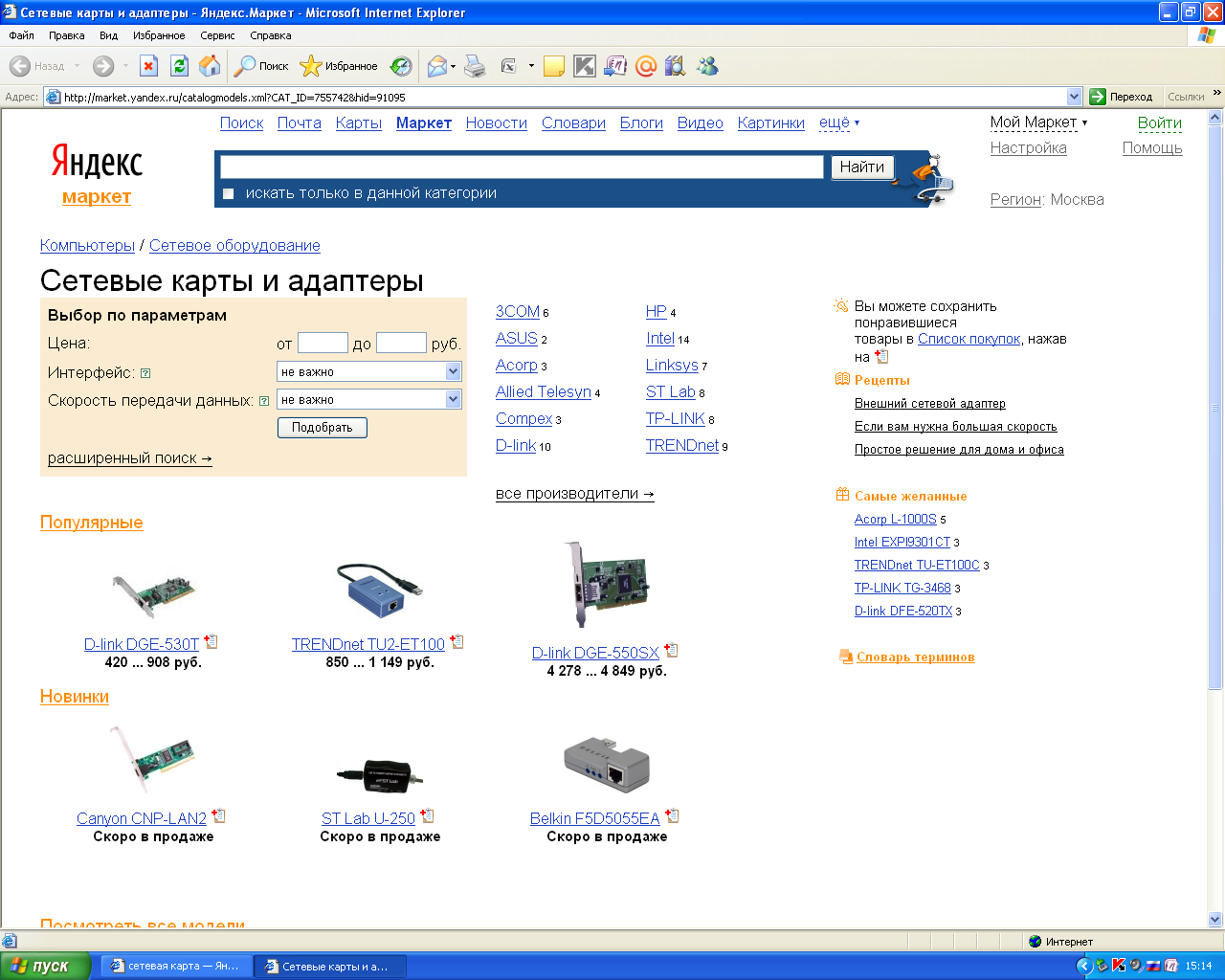Open the Поиск search pane

tap(262, 66)
